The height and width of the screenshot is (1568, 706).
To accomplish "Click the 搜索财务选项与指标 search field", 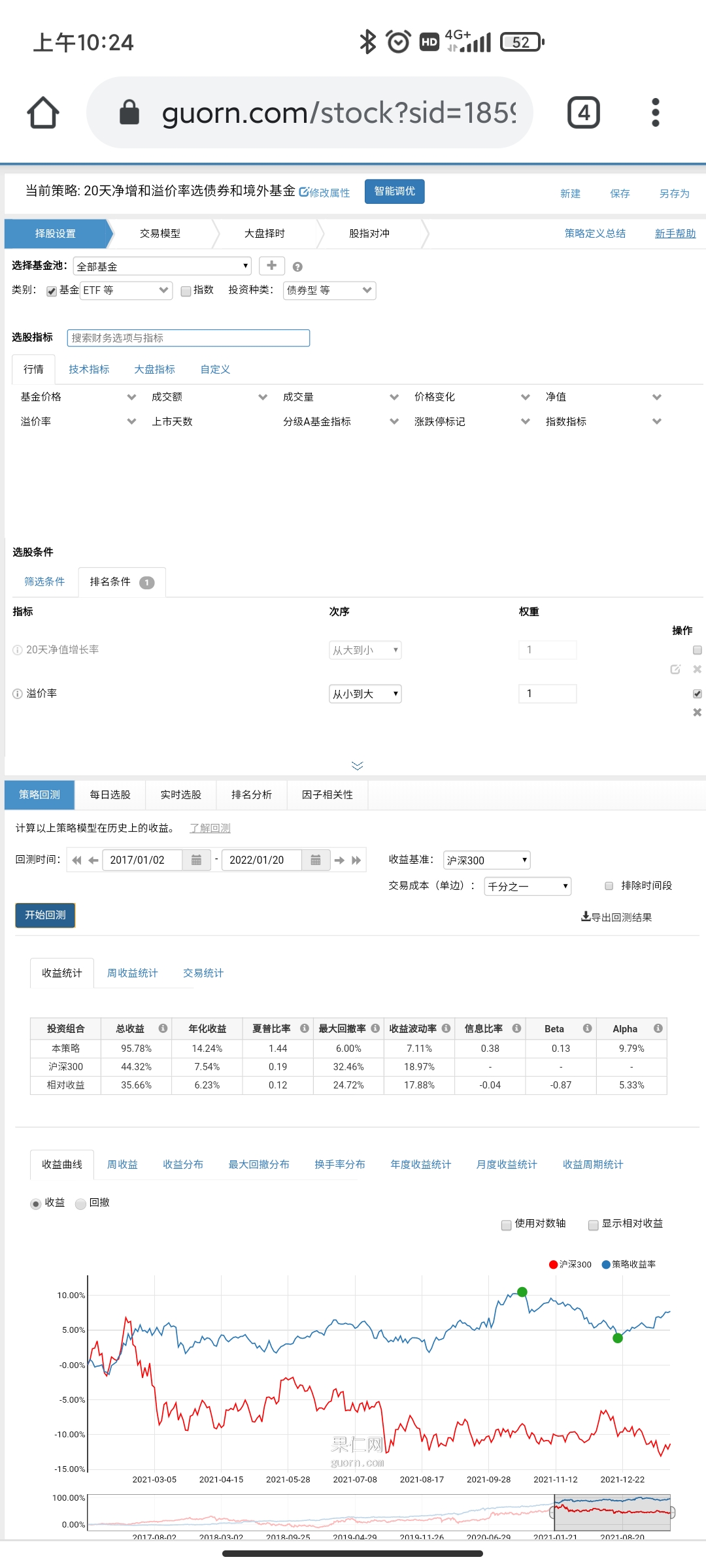I will click(188, 338).
